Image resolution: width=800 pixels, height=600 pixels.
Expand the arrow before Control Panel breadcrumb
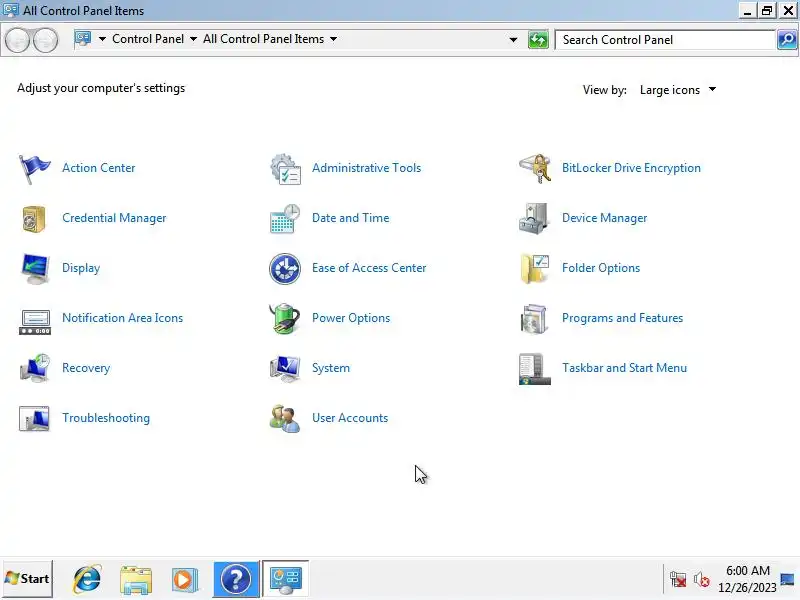[x=102, y=39]
